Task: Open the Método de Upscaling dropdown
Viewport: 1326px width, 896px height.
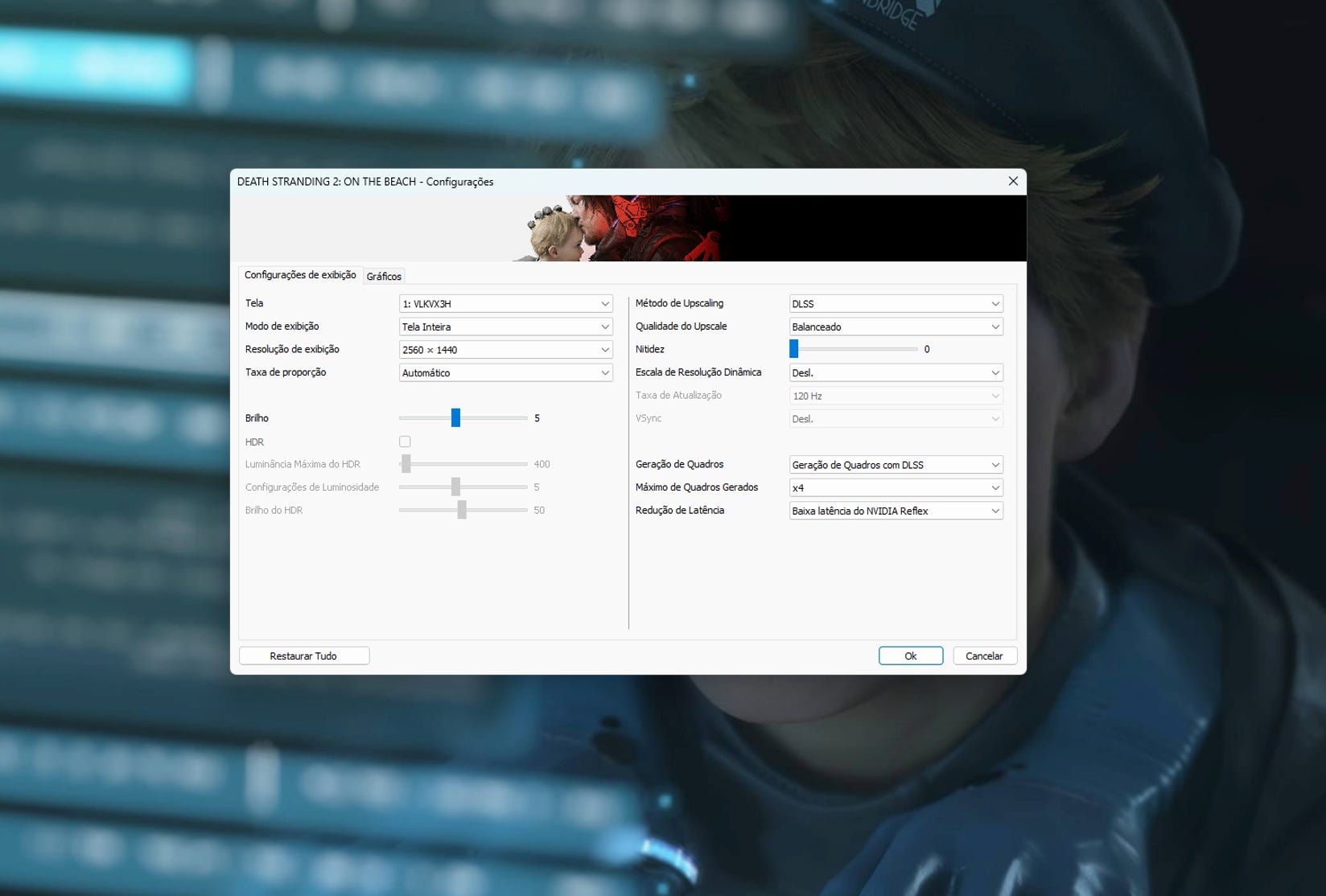Action: [896, 303]
